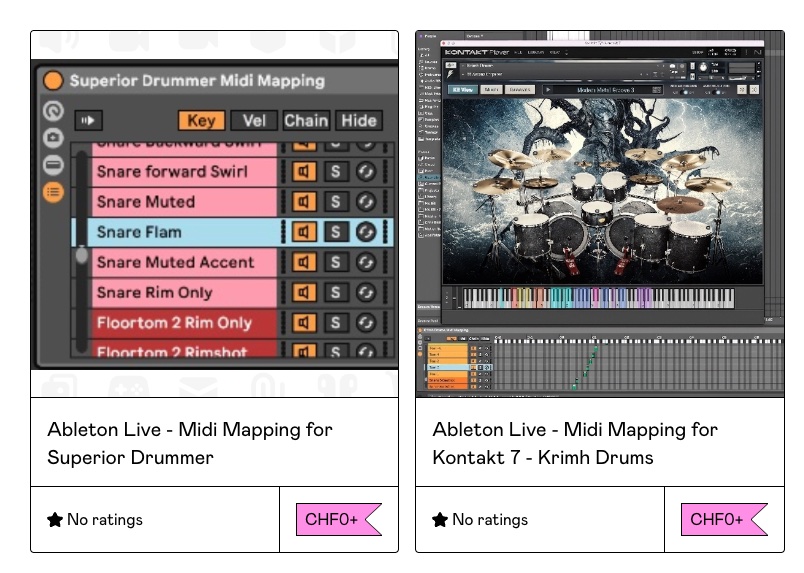Solo the Snare Flam chain
This screenshot has height=573, width=804.
pyautogui.click(x=335, y=232)
